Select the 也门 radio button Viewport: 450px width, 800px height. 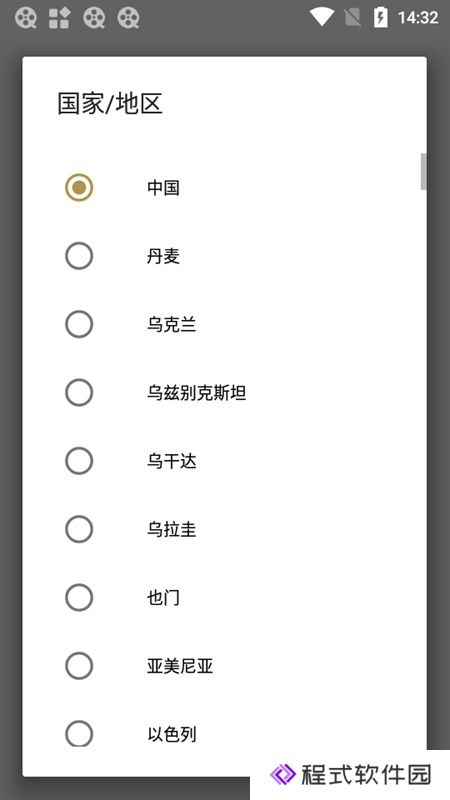[79, 597]
